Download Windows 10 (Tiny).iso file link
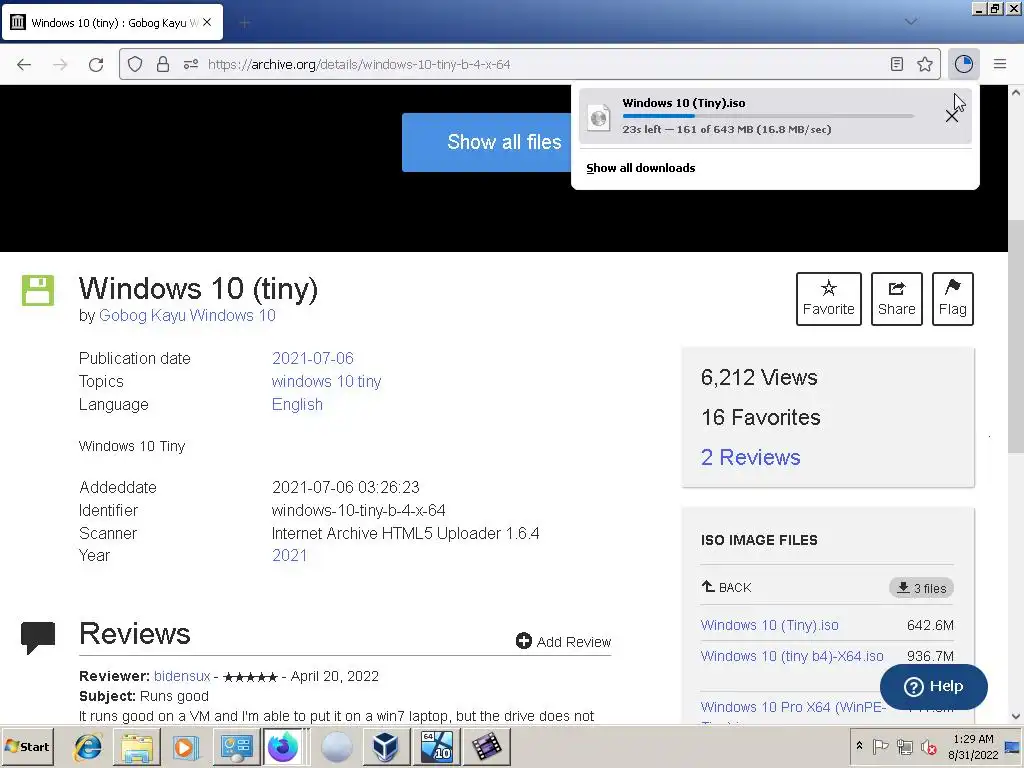The width and height of the screenshot is (1024, 768). (x=769, y=625)
